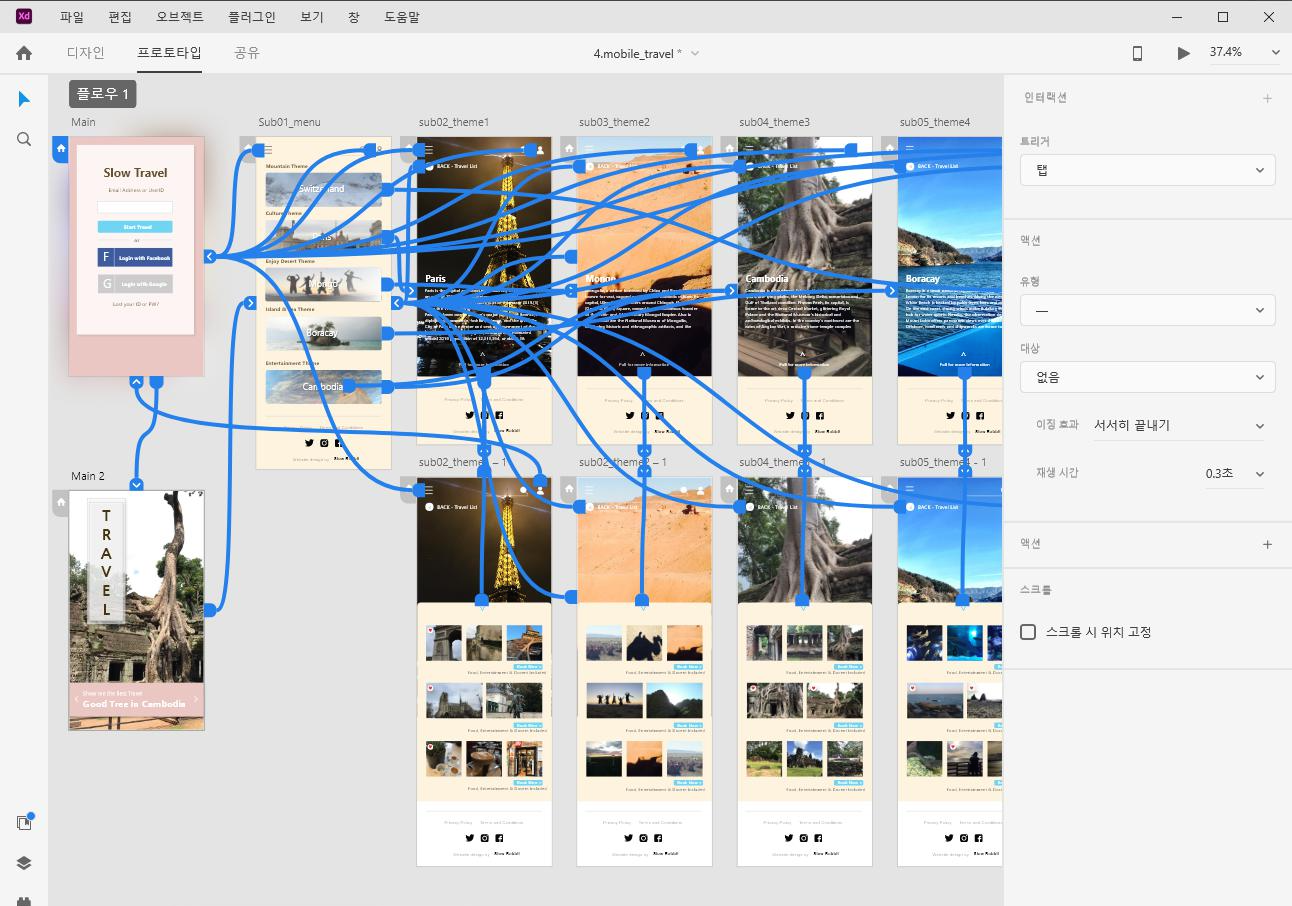Click the 플로우 1 flow label

102,94
